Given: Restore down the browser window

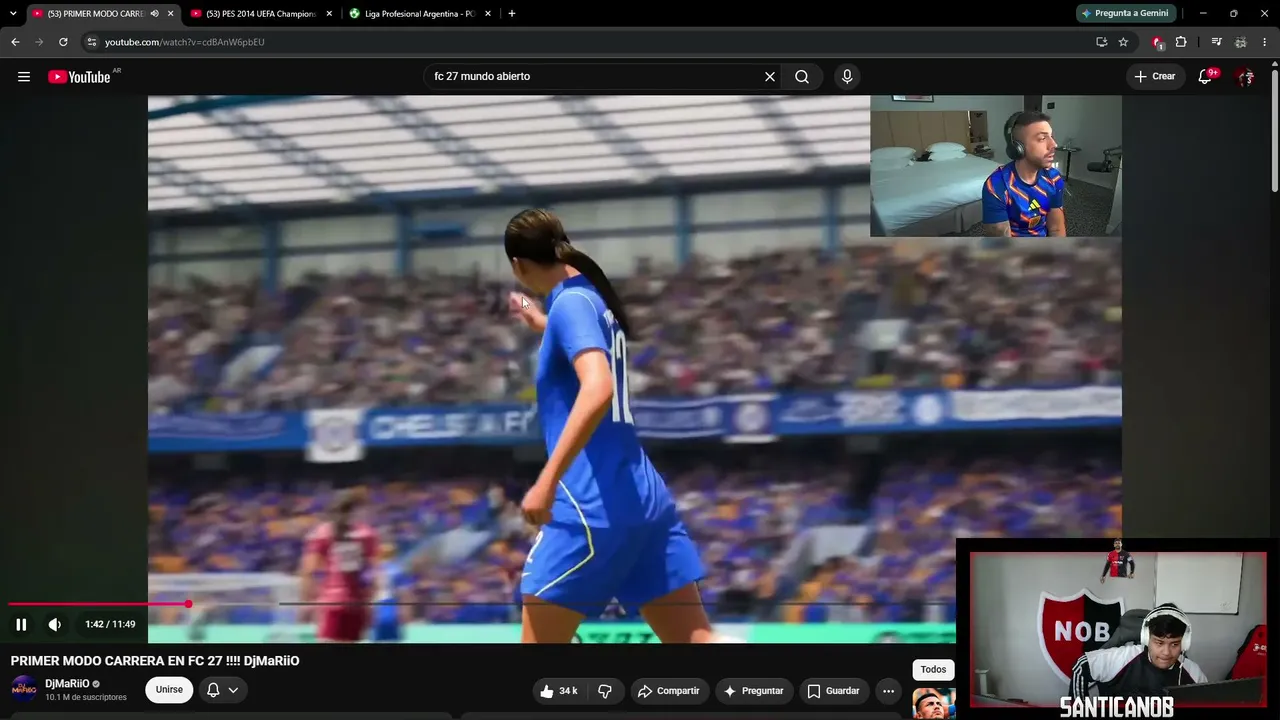Looking at the screenshot, I should [1234, 14].
